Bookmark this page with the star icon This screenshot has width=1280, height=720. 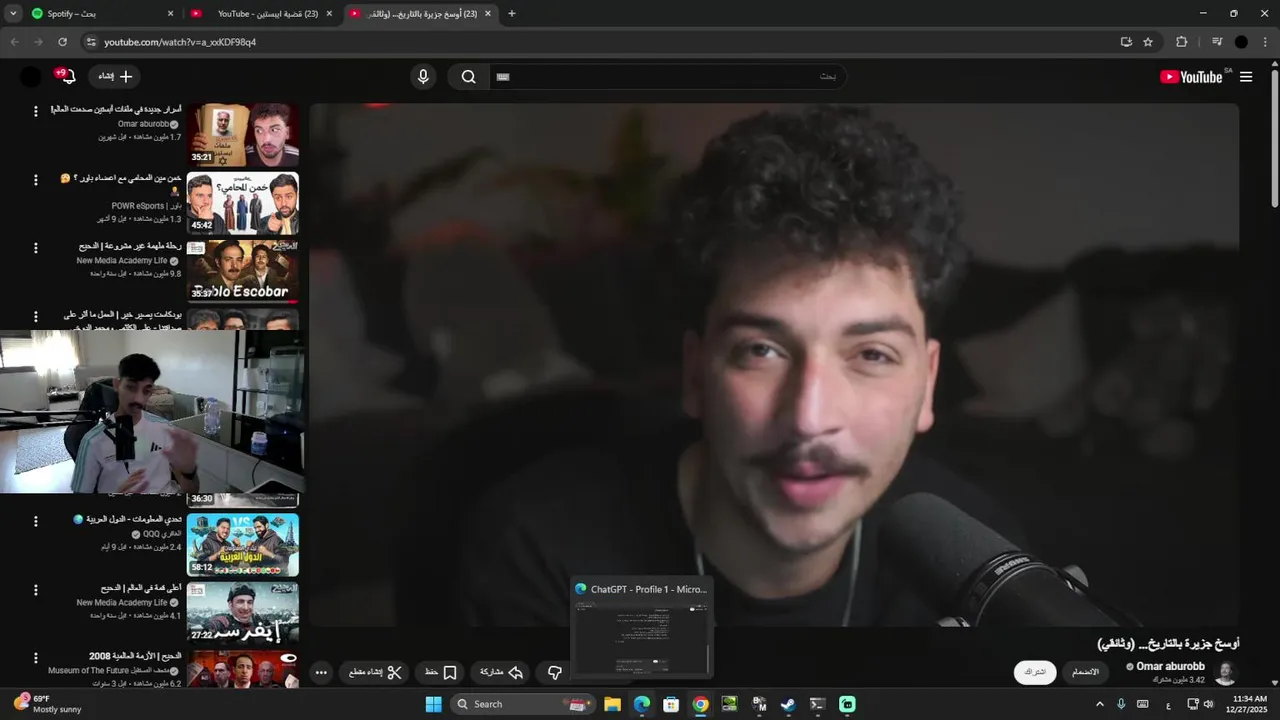1148,42
